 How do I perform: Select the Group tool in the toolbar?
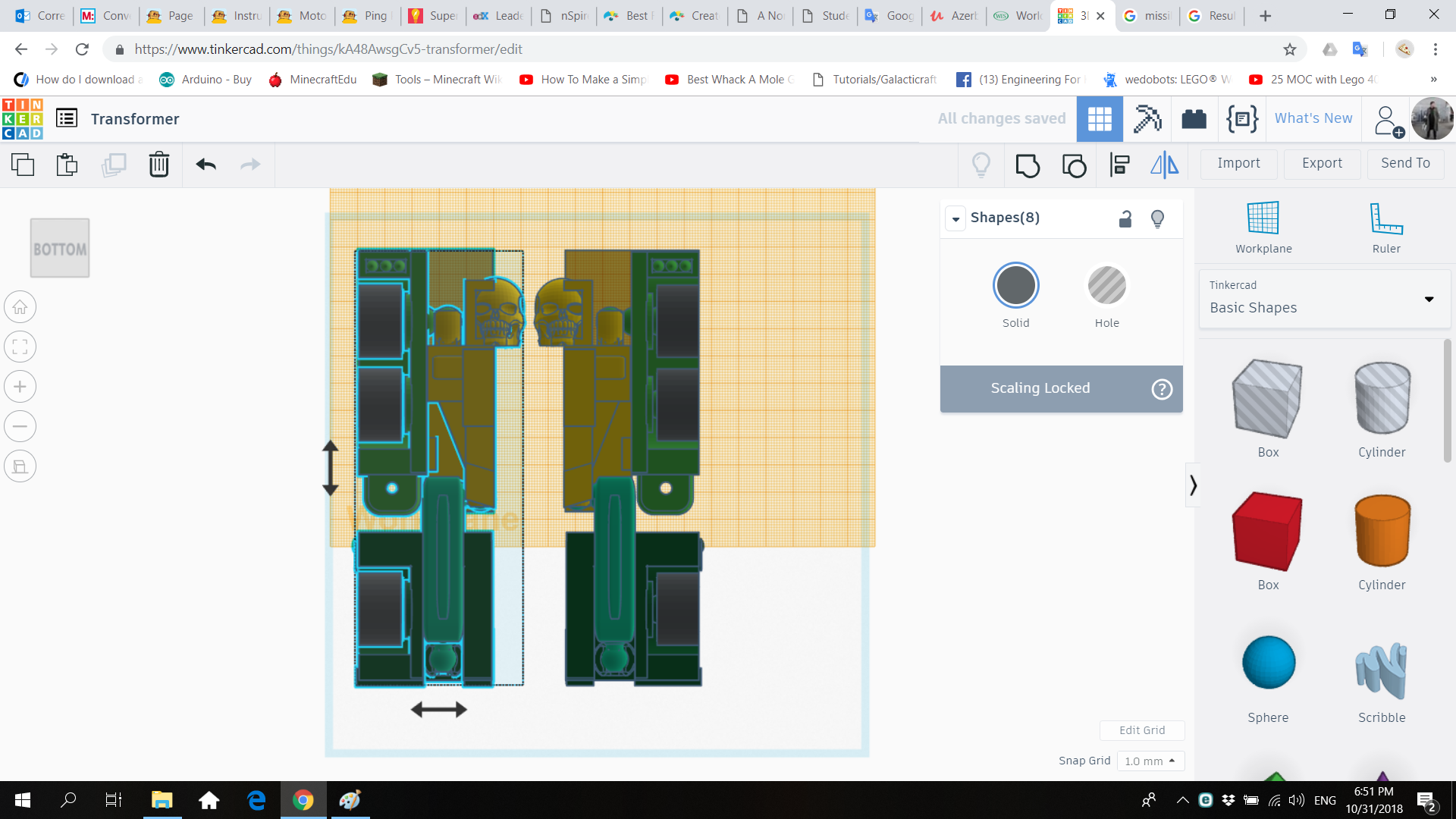point(1028,165)
